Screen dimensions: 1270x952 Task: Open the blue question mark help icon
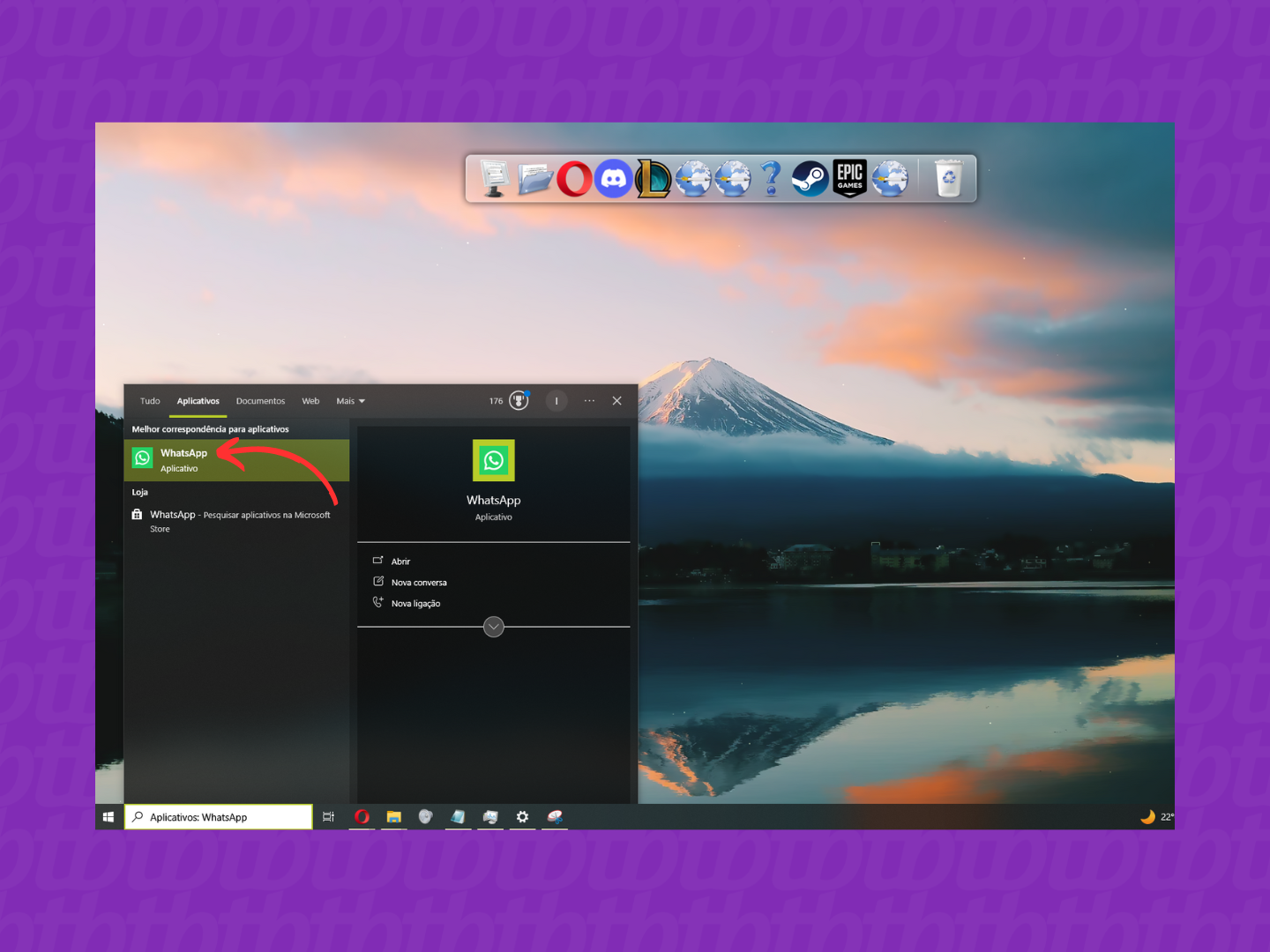(771, 179)
